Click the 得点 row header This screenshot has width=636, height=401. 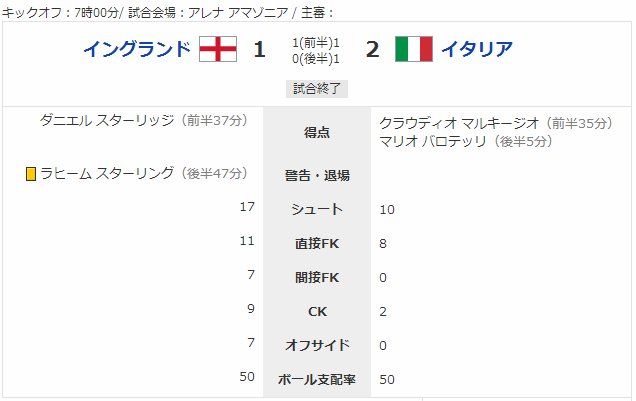[317, 132]
